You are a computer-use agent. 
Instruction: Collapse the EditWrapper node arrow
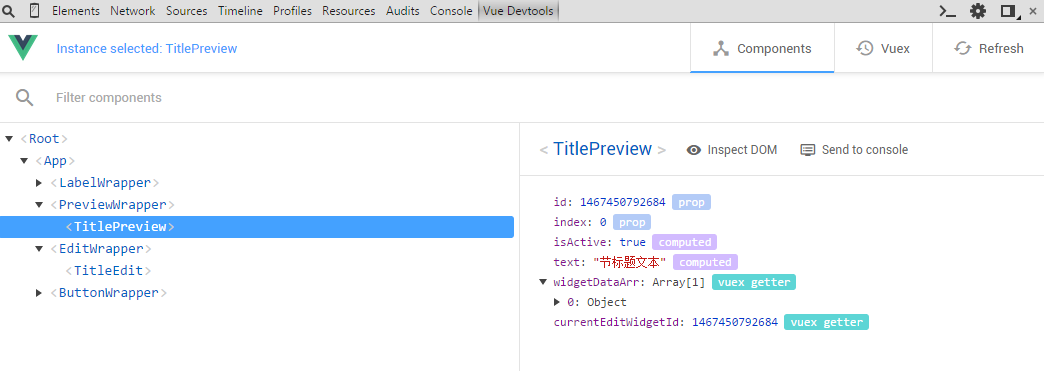pos(39,248)
